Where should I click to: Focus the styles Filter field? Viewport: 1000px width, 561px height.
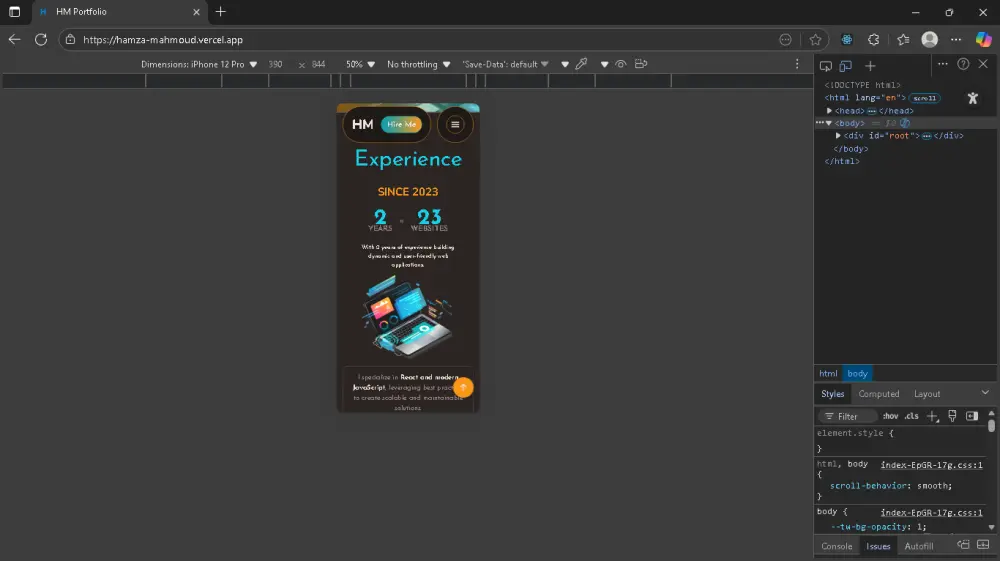[x=849, y=416]
